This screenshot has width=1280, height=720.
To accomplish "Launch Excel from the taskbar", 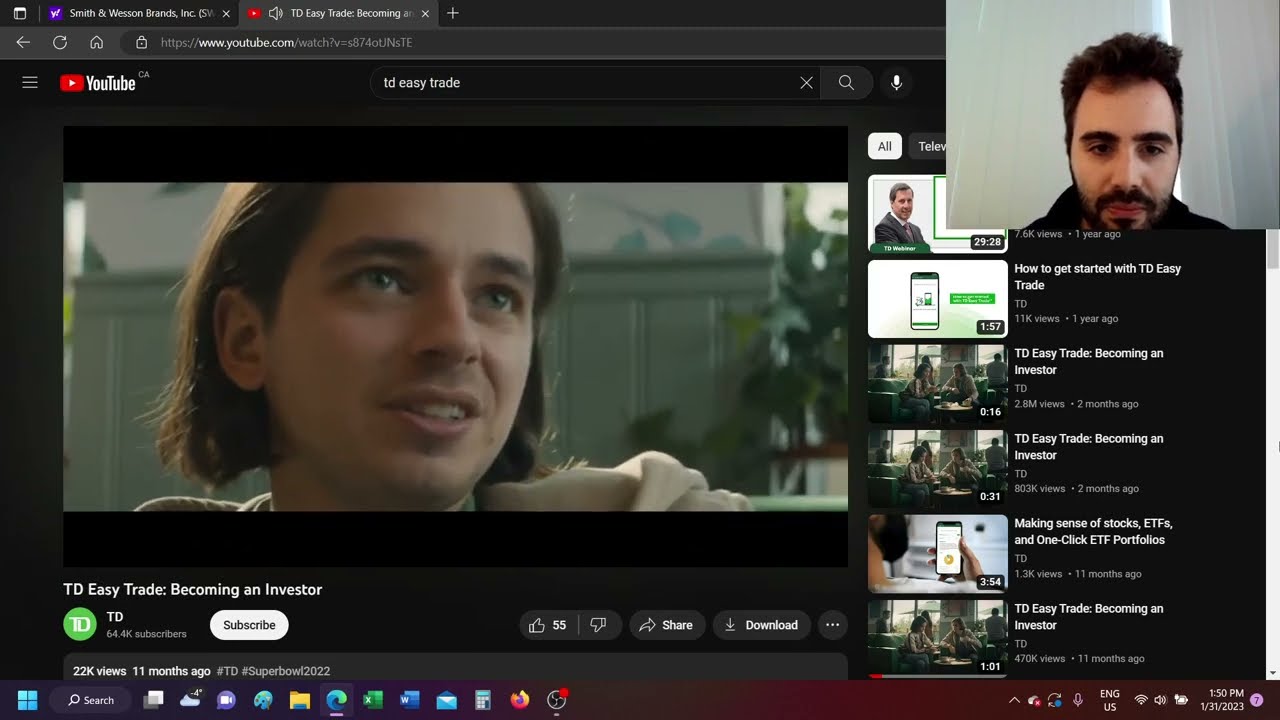I will pyautogui.click(x=373, y=700).
